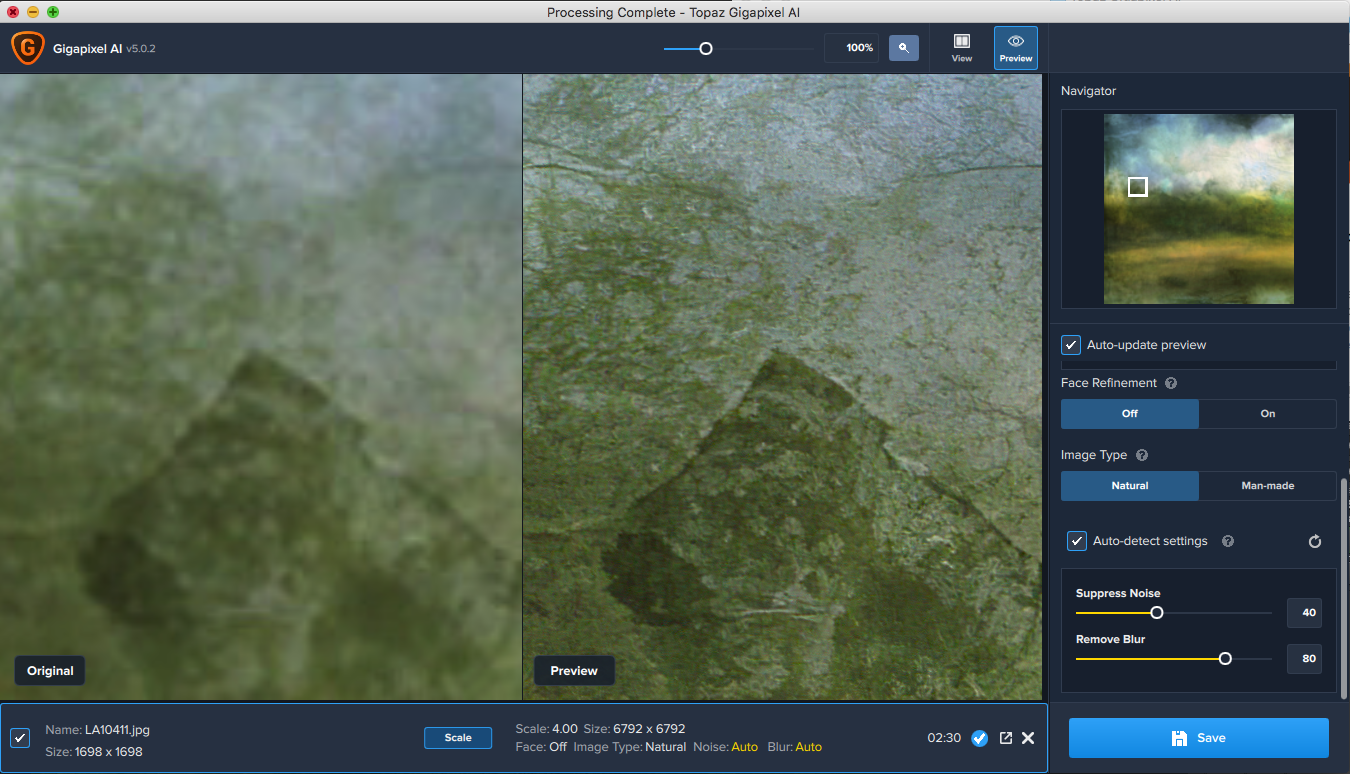This screenshot has width=1350, height=774.
Task: Click the Auto-detect settings help icon
Action: pyautogui.click(x=1228, y=541)
